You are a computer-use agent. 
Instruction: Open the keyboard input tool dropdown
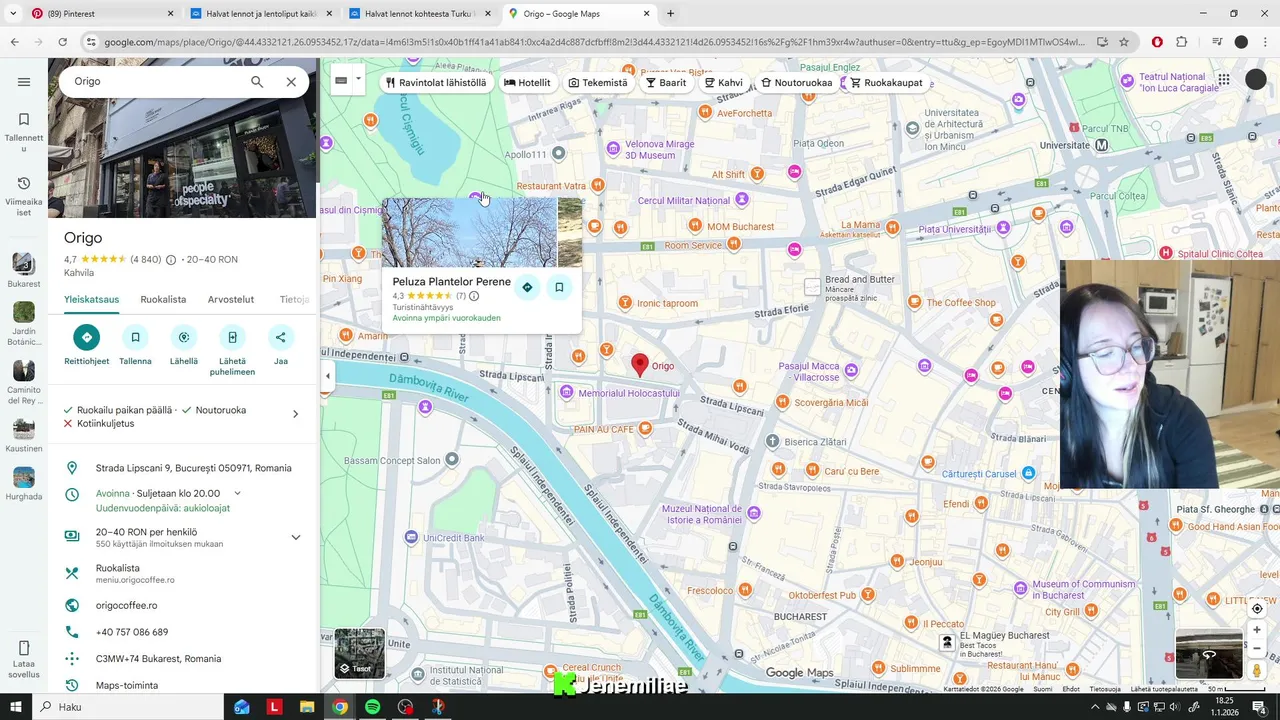click(x=358, y=78)
